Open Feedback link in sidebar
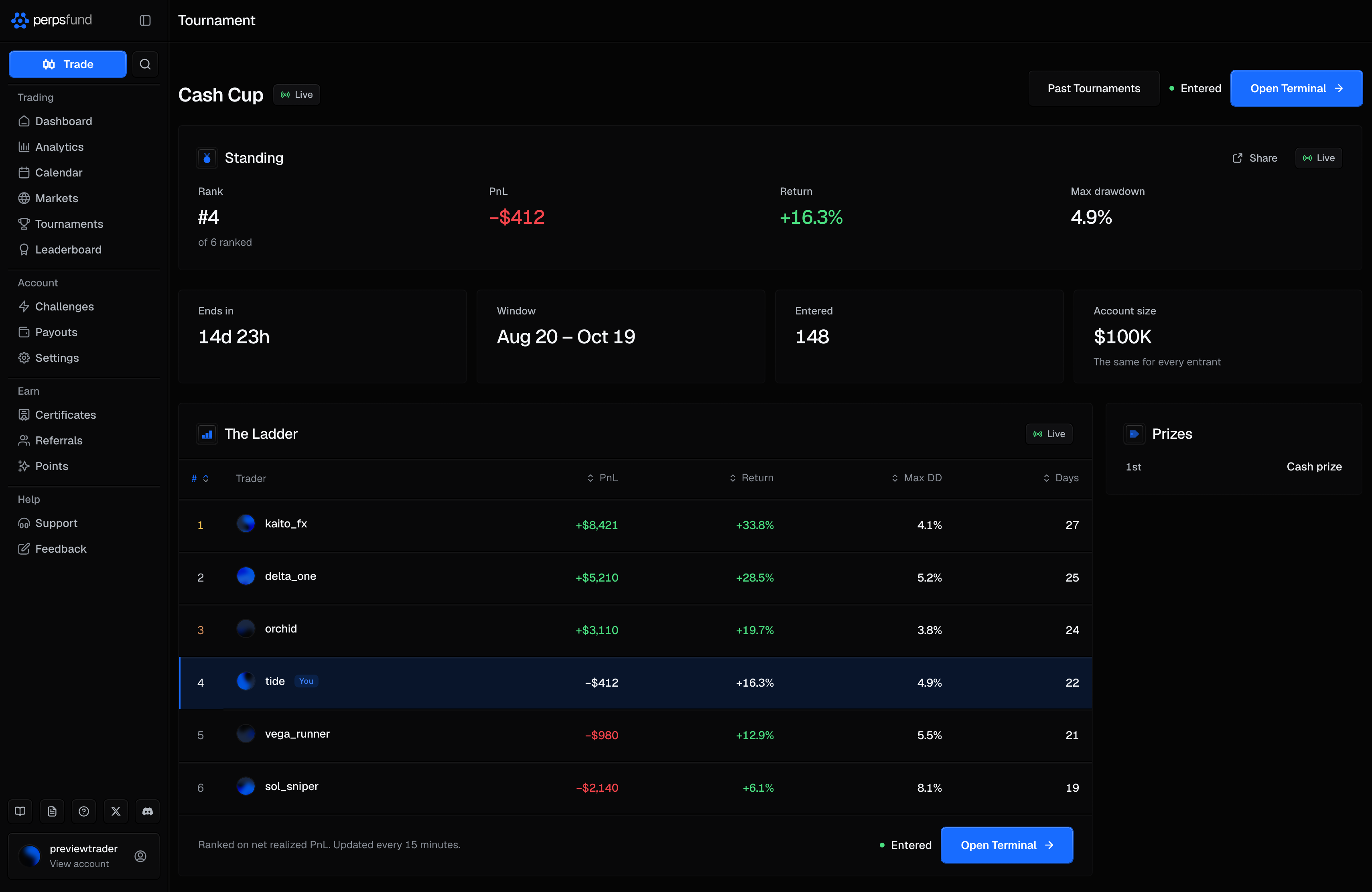The image size is (1372, 892). tap(84, 549)
